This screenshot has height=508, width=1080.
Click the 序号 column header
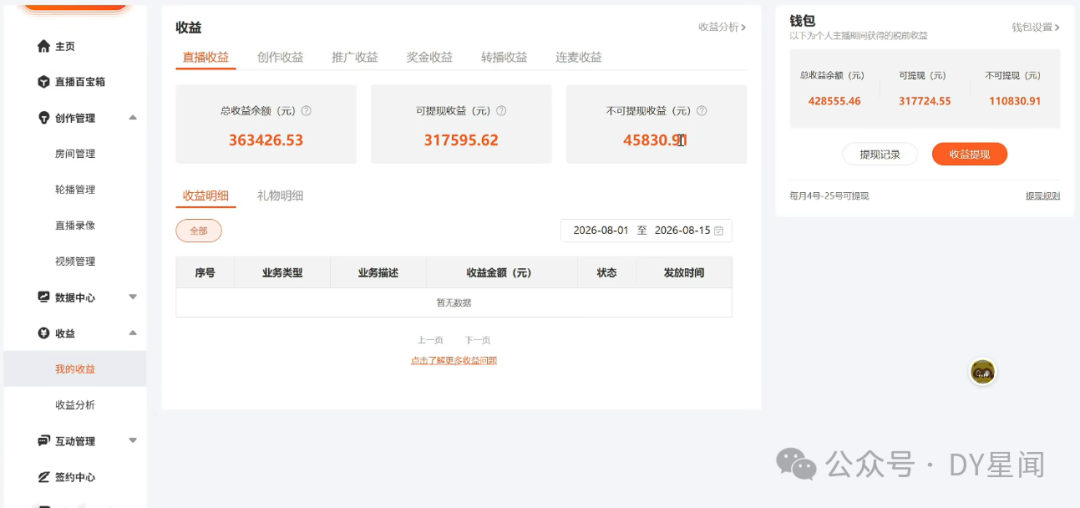(205, 273)
